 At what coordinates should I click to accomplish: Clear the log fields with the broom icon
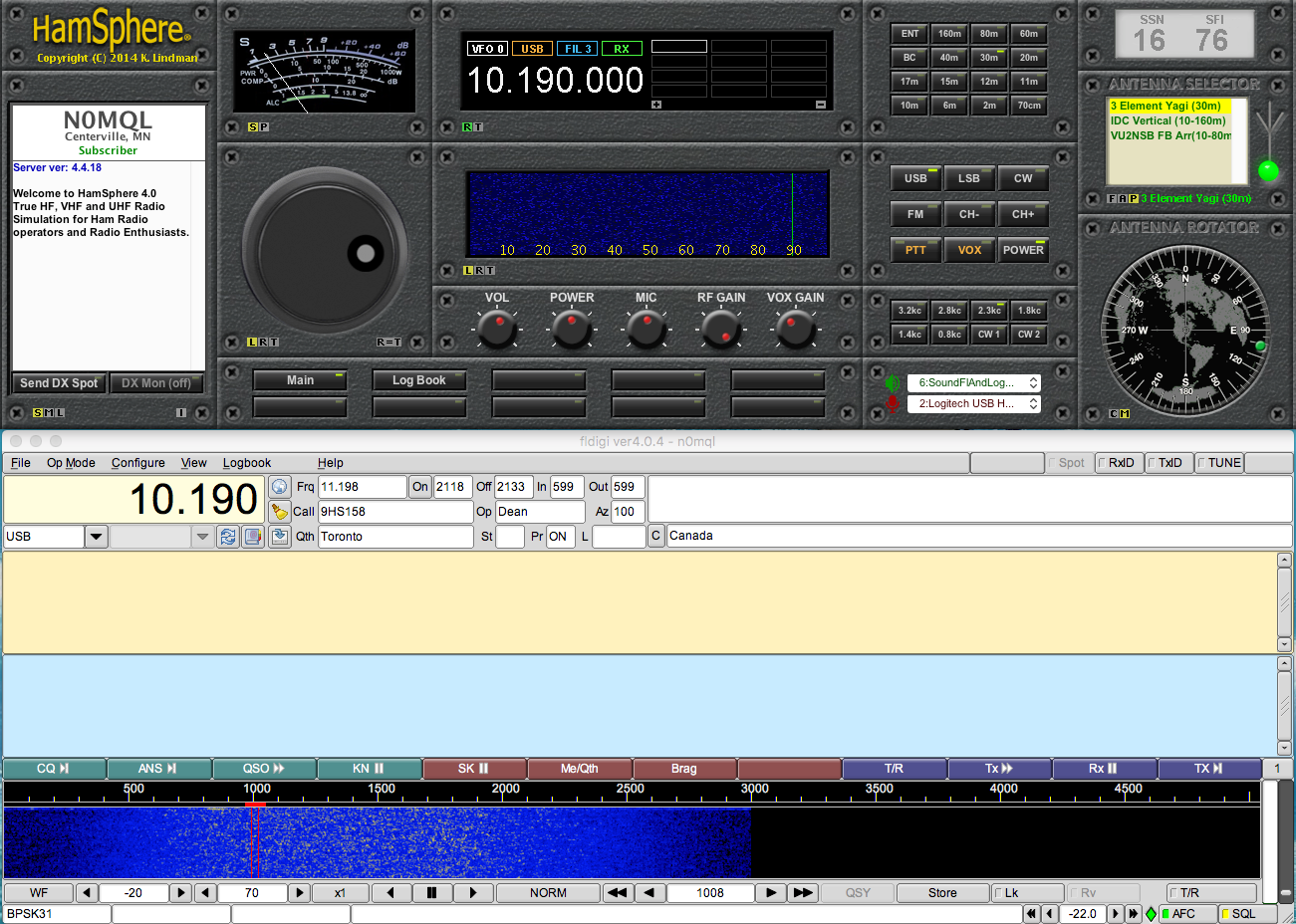(280, 512)
